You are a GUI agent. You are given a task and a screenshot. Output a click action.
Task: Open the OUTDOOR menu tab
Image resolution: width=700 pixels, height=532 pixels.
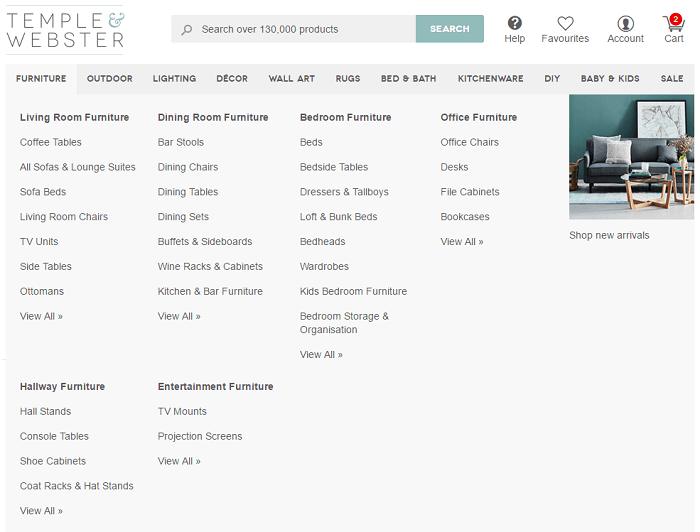point(109,79)
